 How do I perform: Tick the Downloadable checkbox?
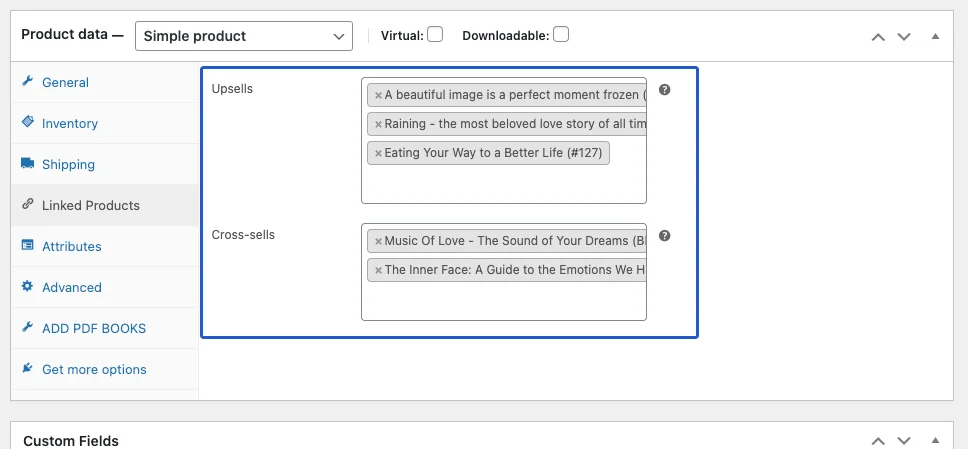click(x=561, y=35)
